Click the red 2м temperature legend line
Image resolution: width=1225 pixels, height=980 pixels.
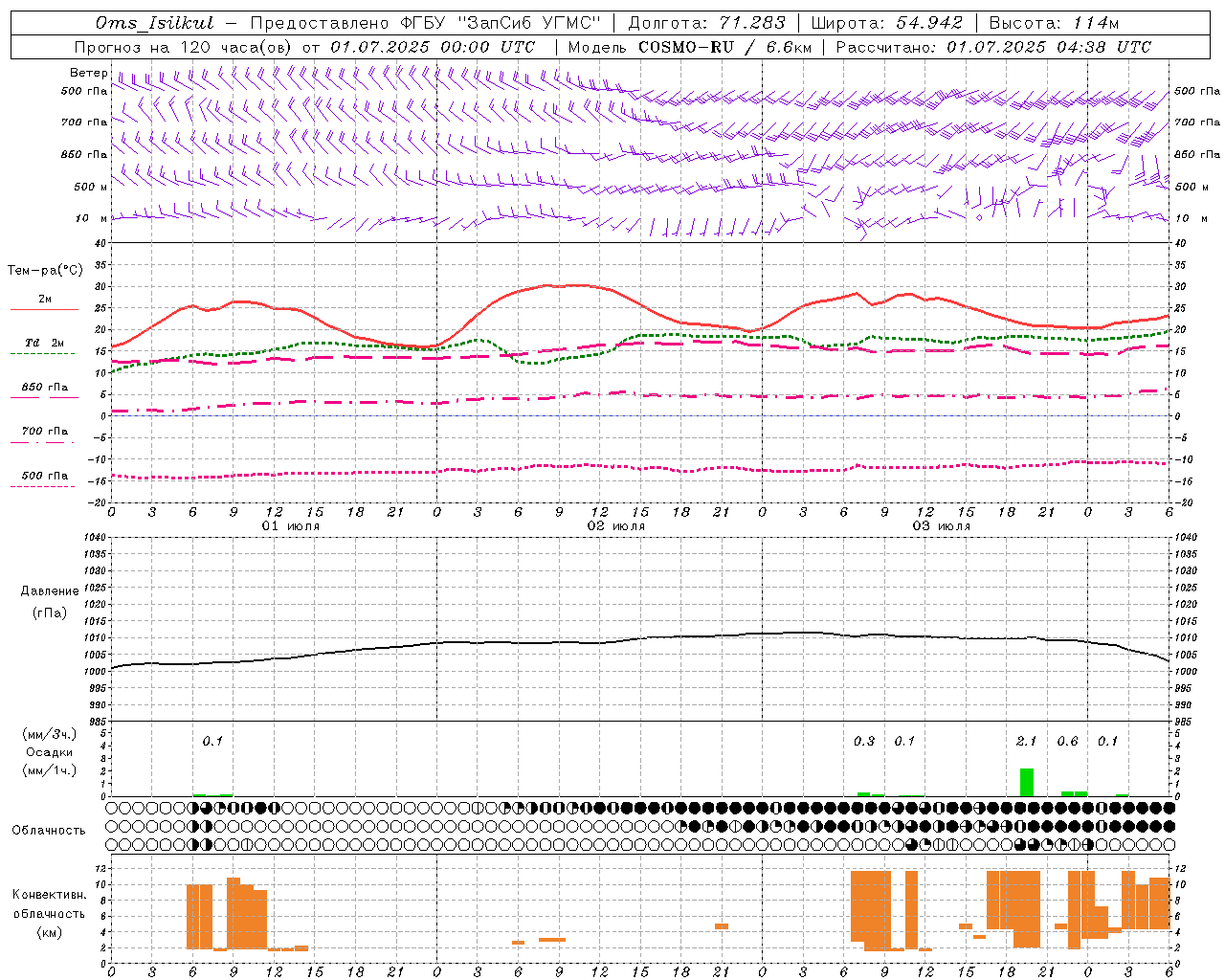coord(44,310)
